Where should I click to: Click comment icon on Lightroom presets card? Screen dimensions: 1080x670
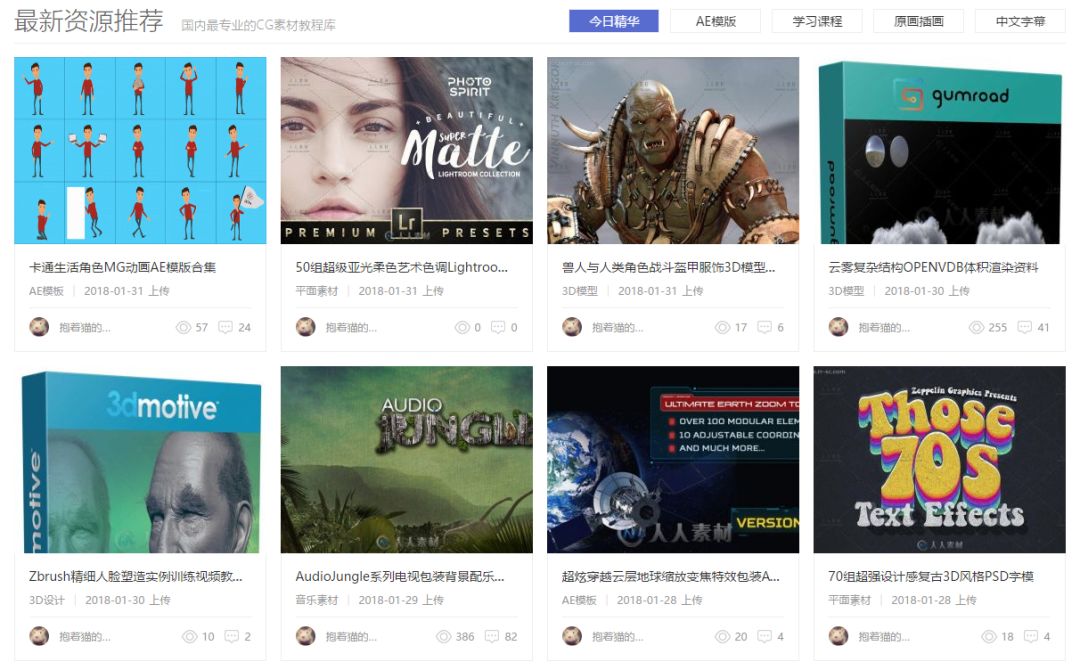[498, 327]
